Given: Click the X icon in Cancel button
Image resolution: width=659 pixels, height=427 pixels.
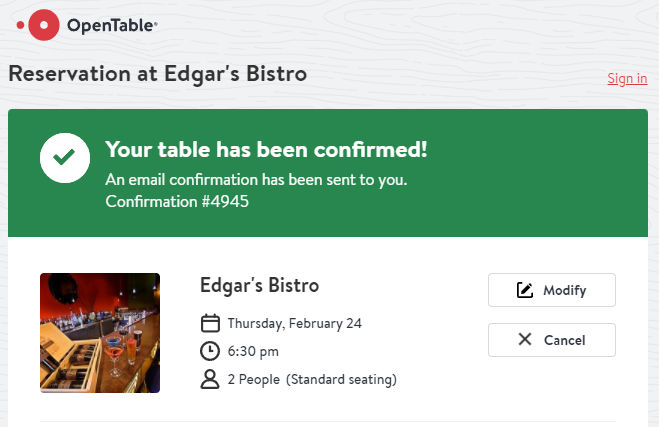Looking at the screenshot, I should (x=525, y=340).
